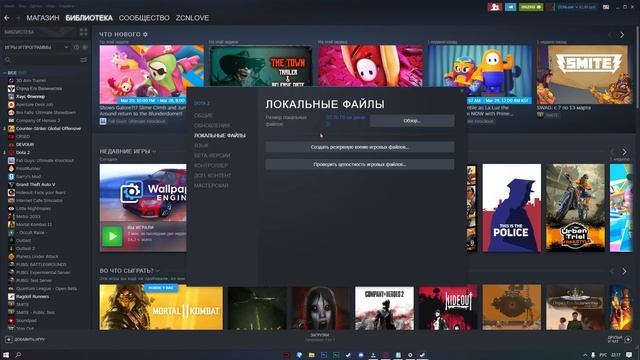
Task: Switch to Big Picture mode icon
Action: [606, 7]
